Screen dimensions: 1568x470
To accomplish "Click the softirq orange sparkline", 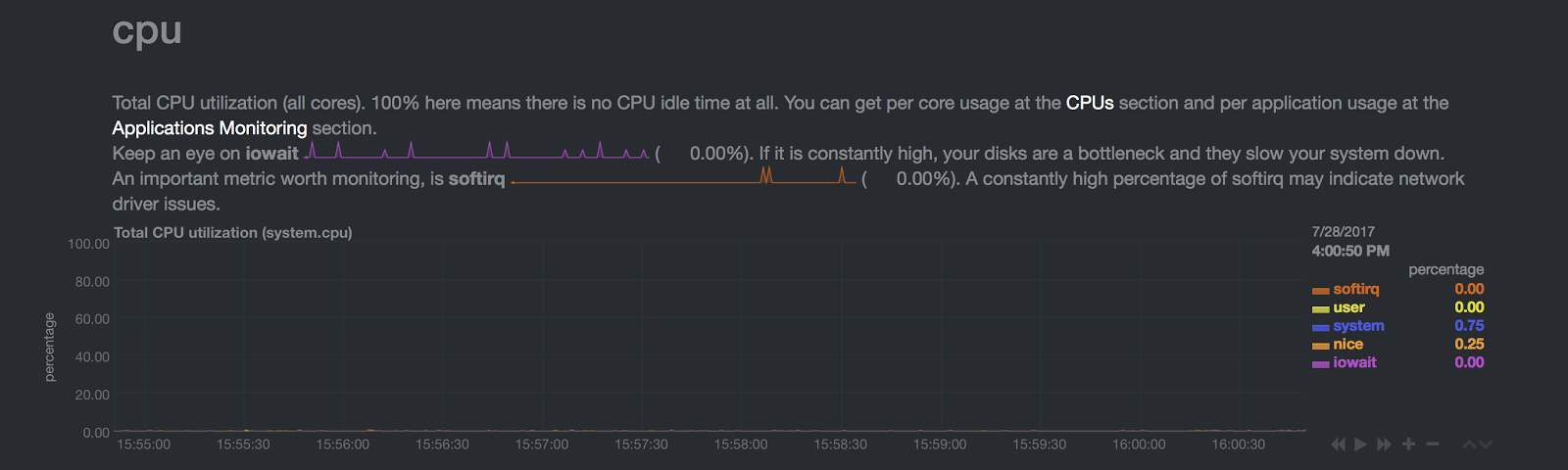I will pyautogui.click(x=683, y=175).
